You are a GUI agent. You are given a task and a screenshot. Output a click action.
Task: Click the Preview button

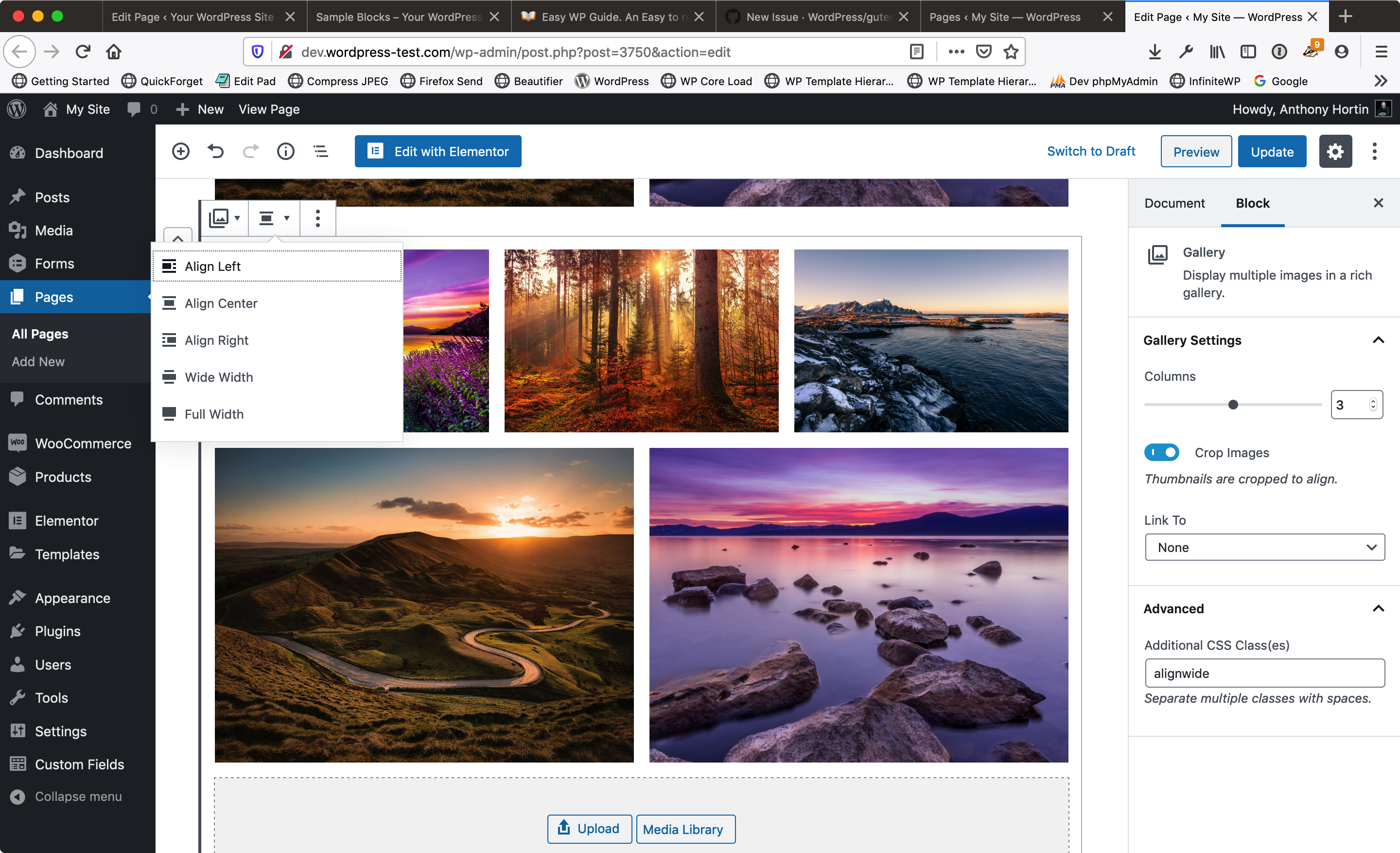click(x=1196, y=152)
